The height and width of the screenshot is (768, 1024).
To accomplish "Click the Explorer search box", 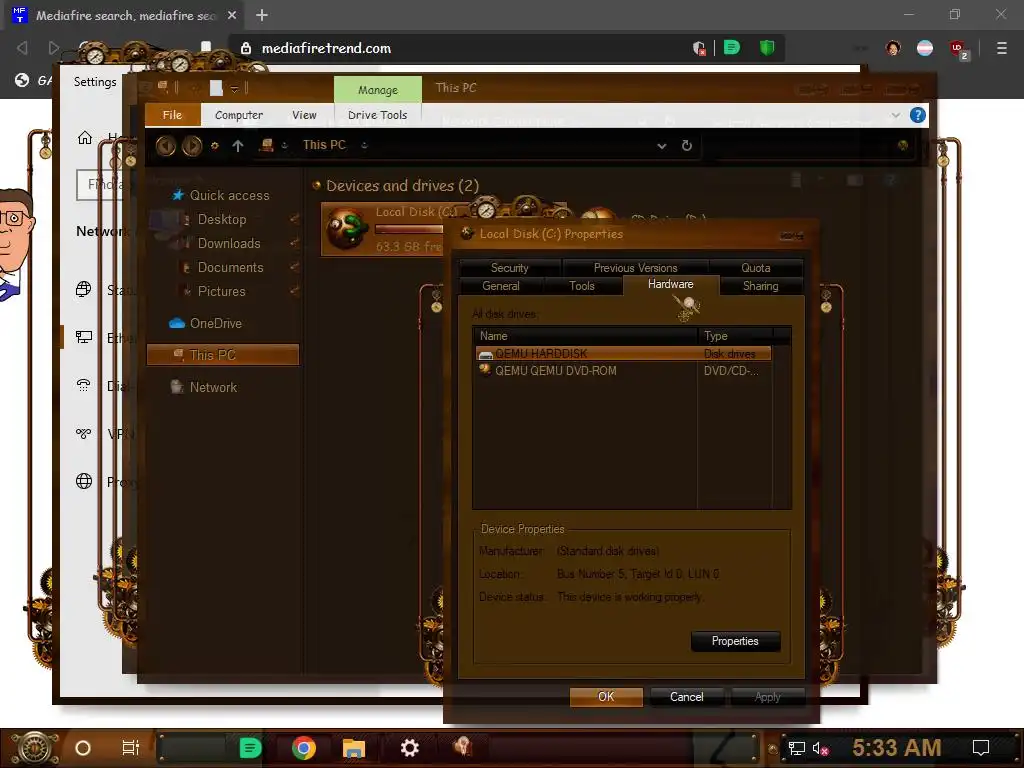I will coord(810,146).
